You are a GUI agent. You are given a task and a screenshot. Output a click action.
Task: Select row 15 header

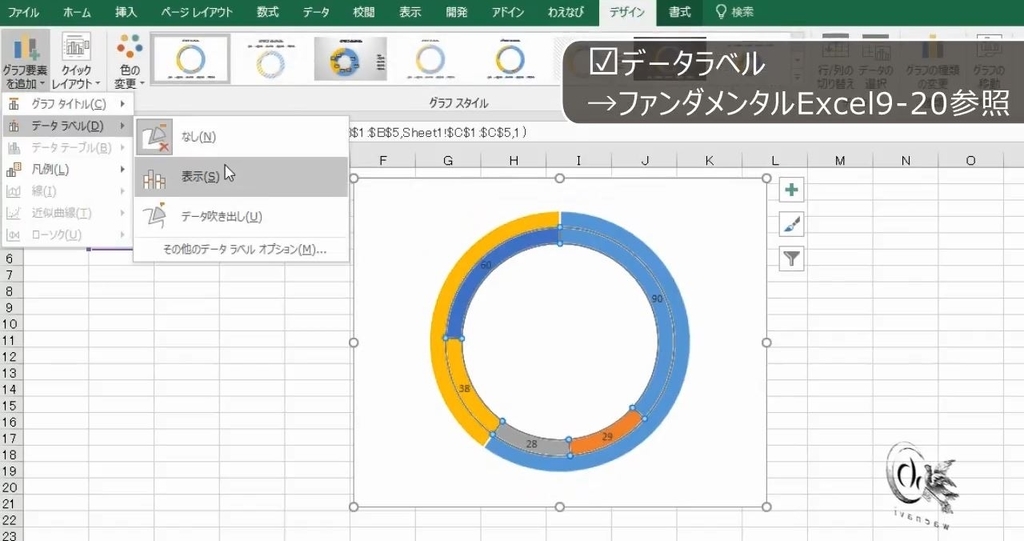10,406
